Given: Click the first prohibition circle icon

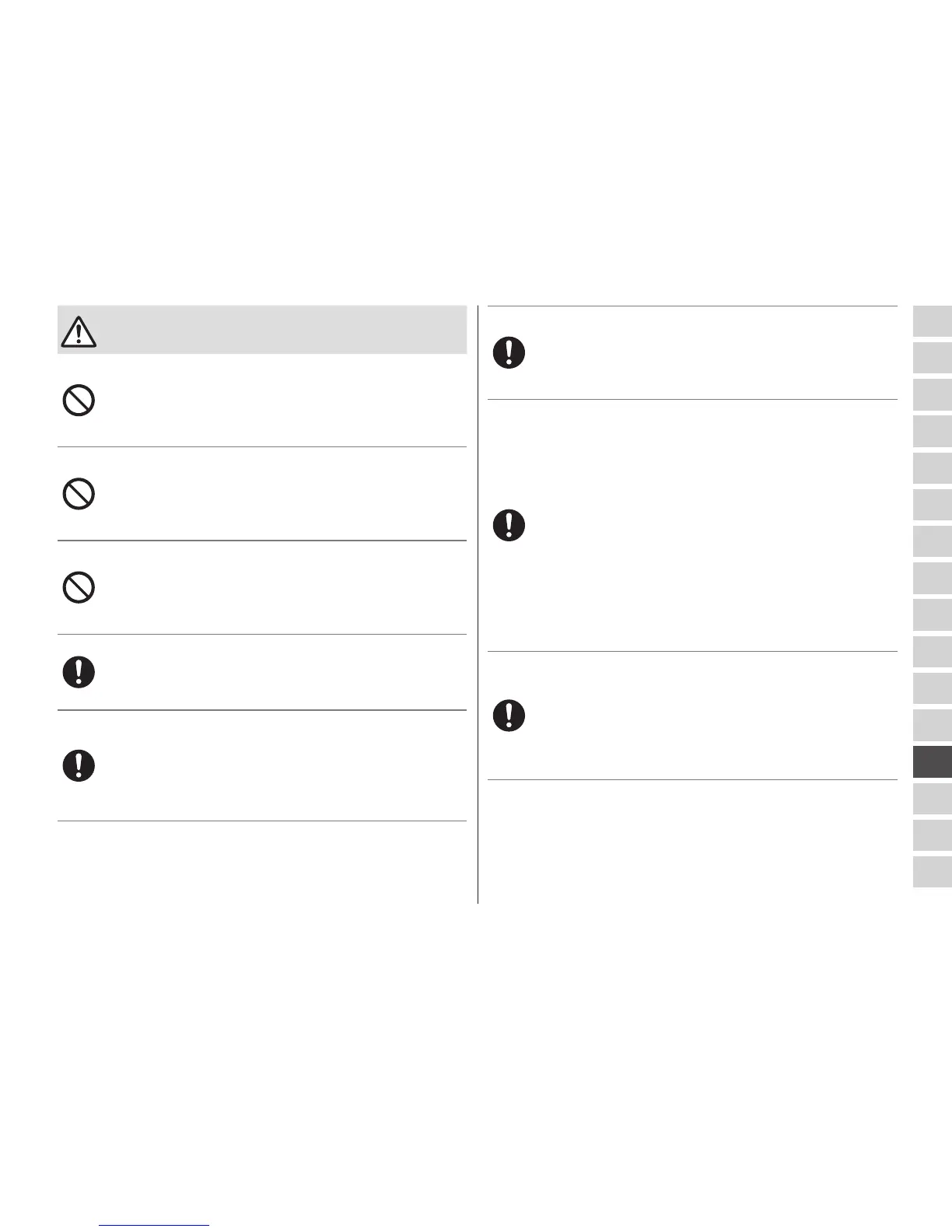Looking at the screenshot, I should (x=79, y=401).
